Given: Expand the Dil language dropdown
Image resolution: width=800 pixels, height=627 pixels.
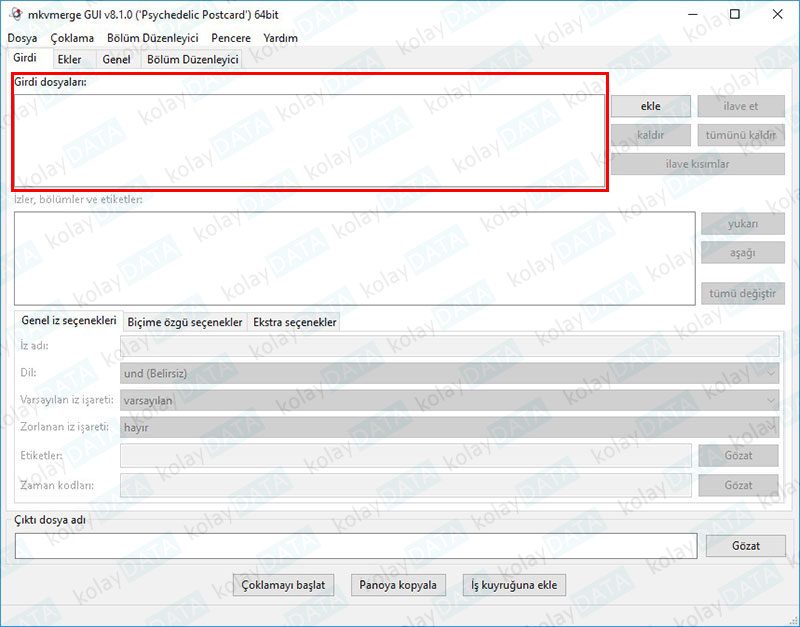Looking at the screenshot, I should click(448, 373).
